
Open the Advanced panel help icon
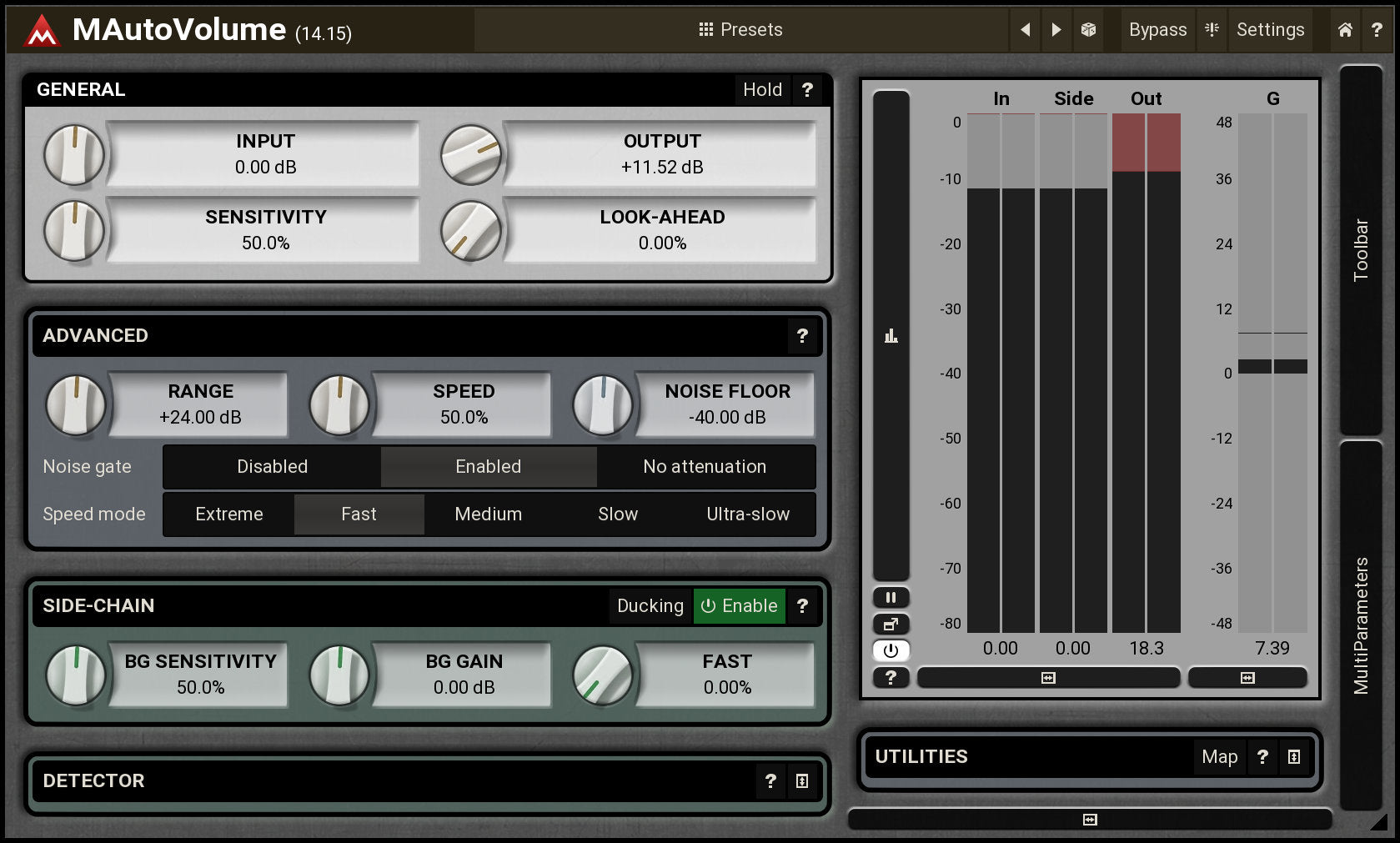click(802, 335)
